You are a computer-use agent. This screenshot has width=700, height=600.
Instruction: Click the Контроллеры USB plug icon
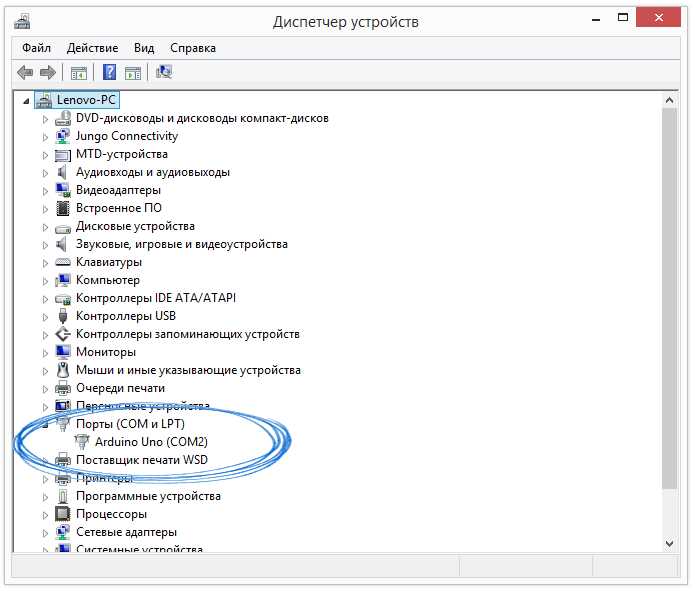coord(62,316)
